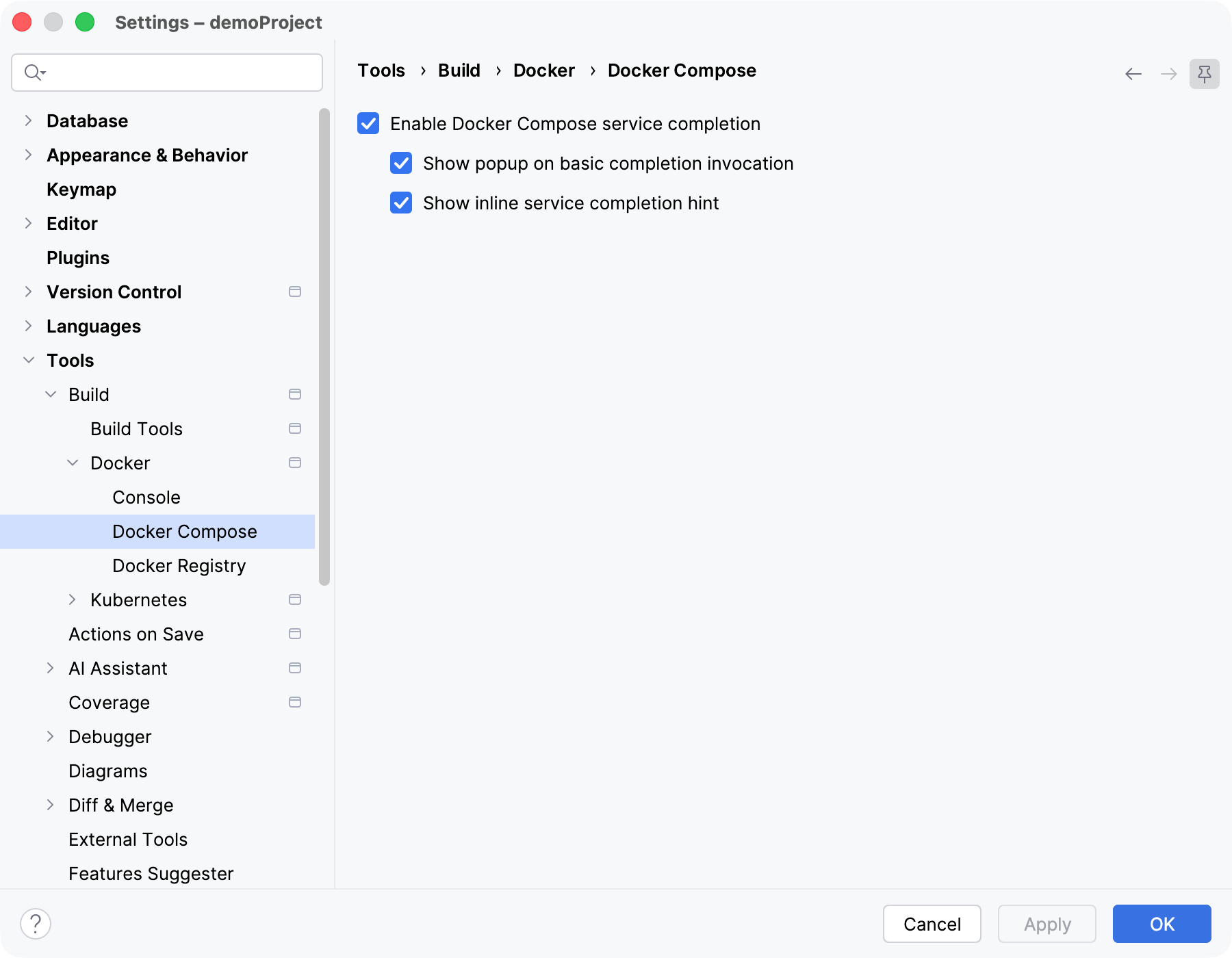Uncheck Show popup on basic completion invocation

pyautogui.click(x=401, y=163)
